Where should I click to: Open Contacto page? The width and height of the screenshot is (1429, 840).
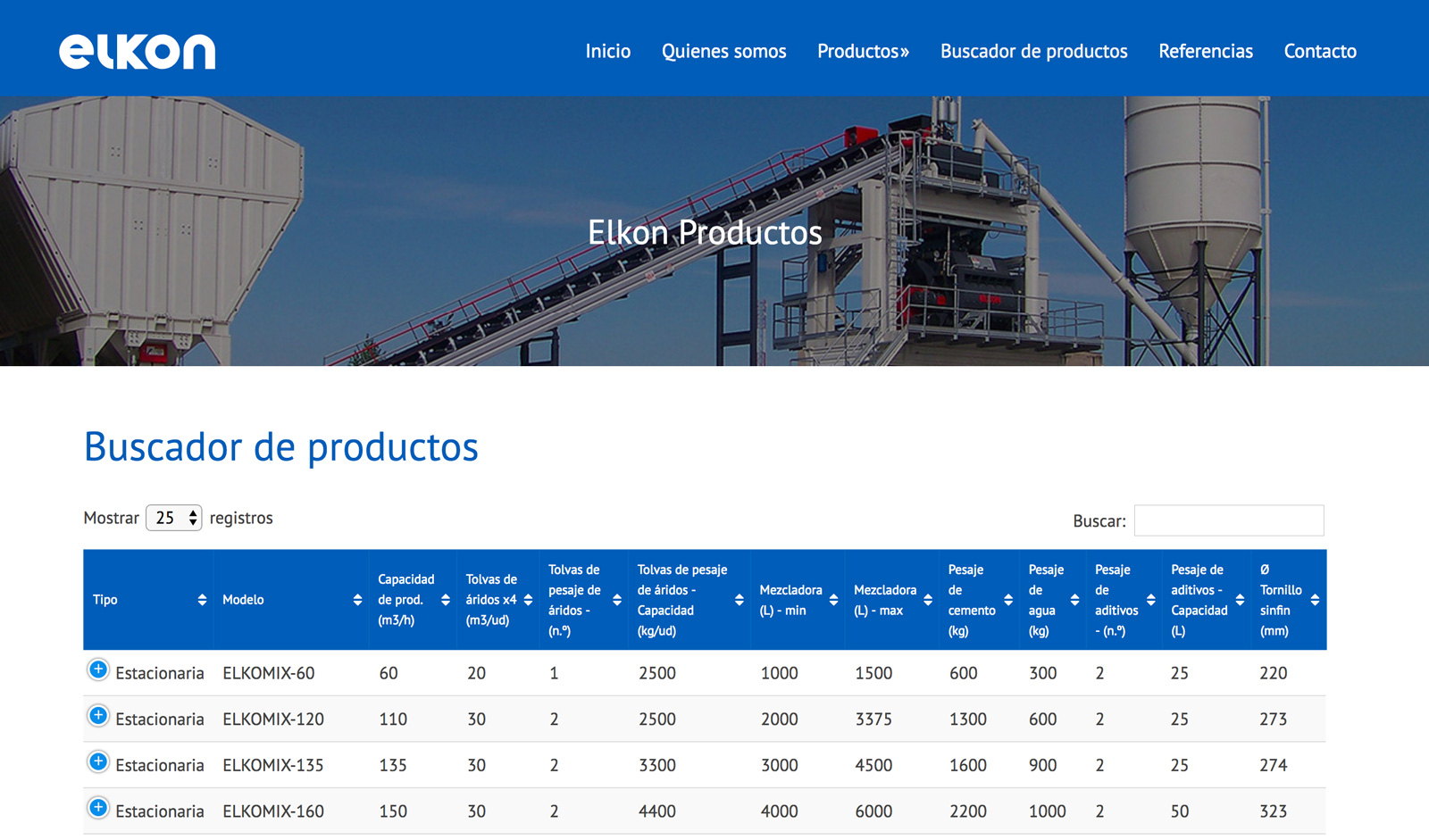point(1320,51)
